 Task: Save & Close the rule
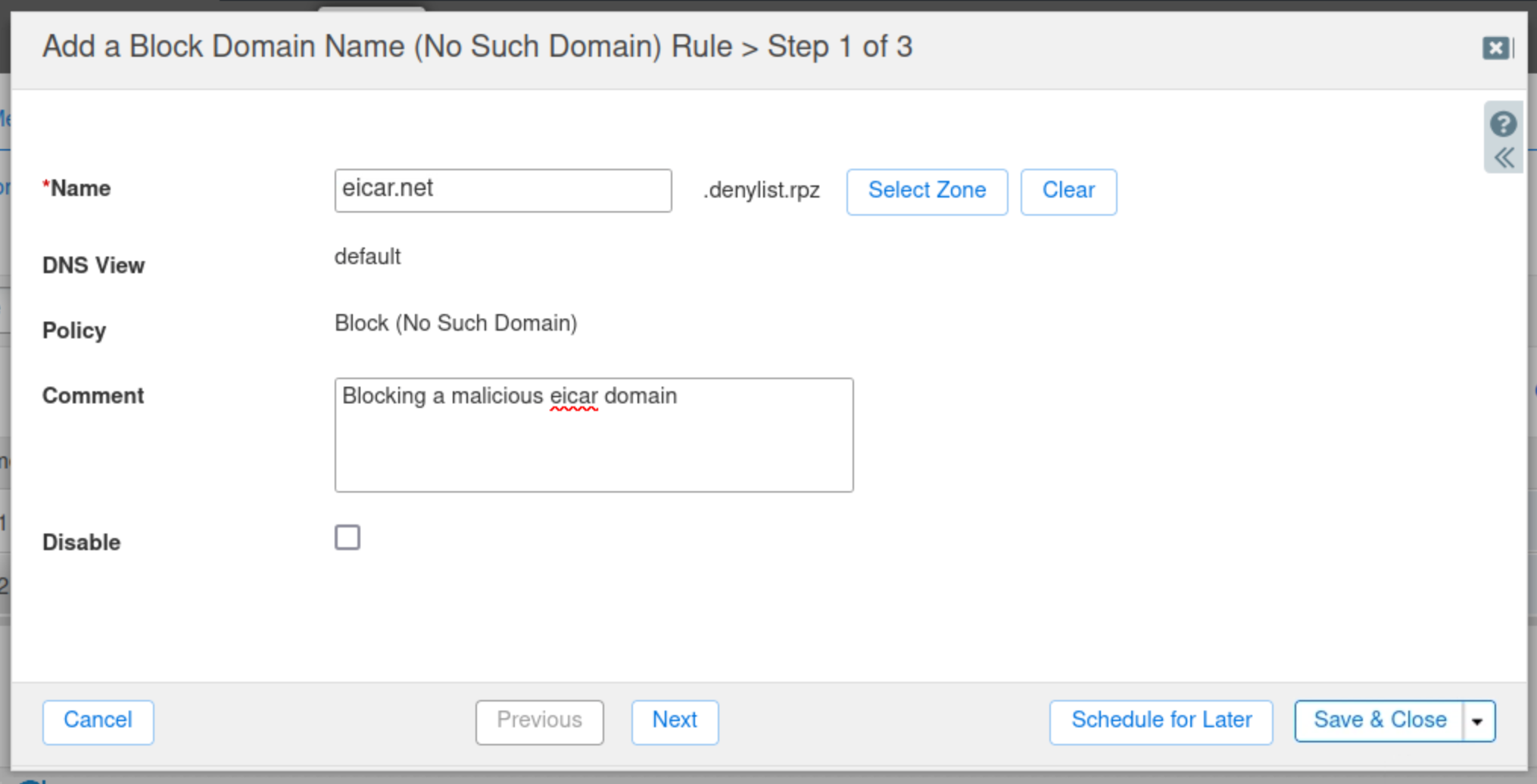[x=1379, y=721]
